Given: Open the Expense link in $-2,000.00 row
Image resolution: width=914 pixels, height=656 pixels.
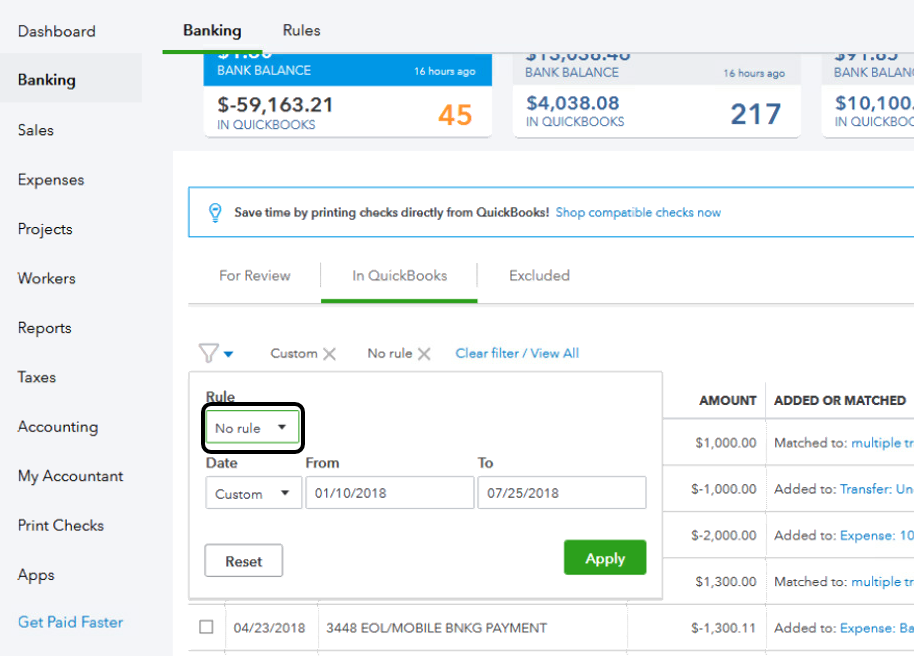Looking at the screenshot, I should pos(877,535).
